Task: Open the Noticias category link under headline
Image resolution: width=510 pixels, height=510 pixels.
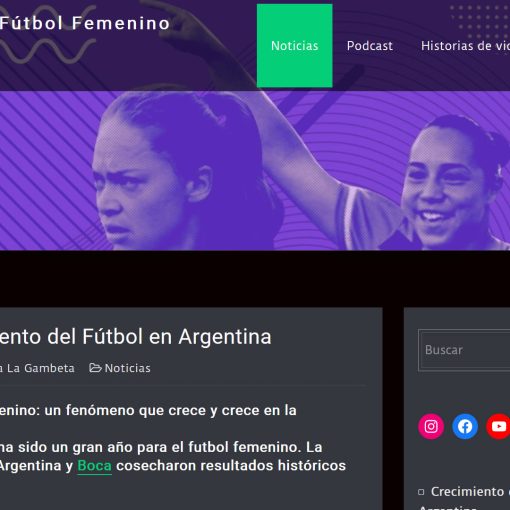Action: [127, 368]
